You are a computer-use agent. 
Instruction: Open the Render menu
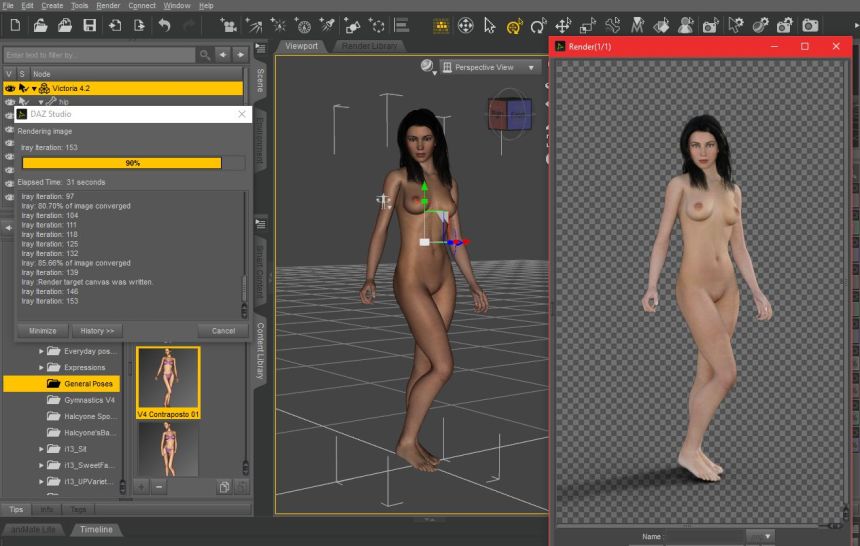108,6
